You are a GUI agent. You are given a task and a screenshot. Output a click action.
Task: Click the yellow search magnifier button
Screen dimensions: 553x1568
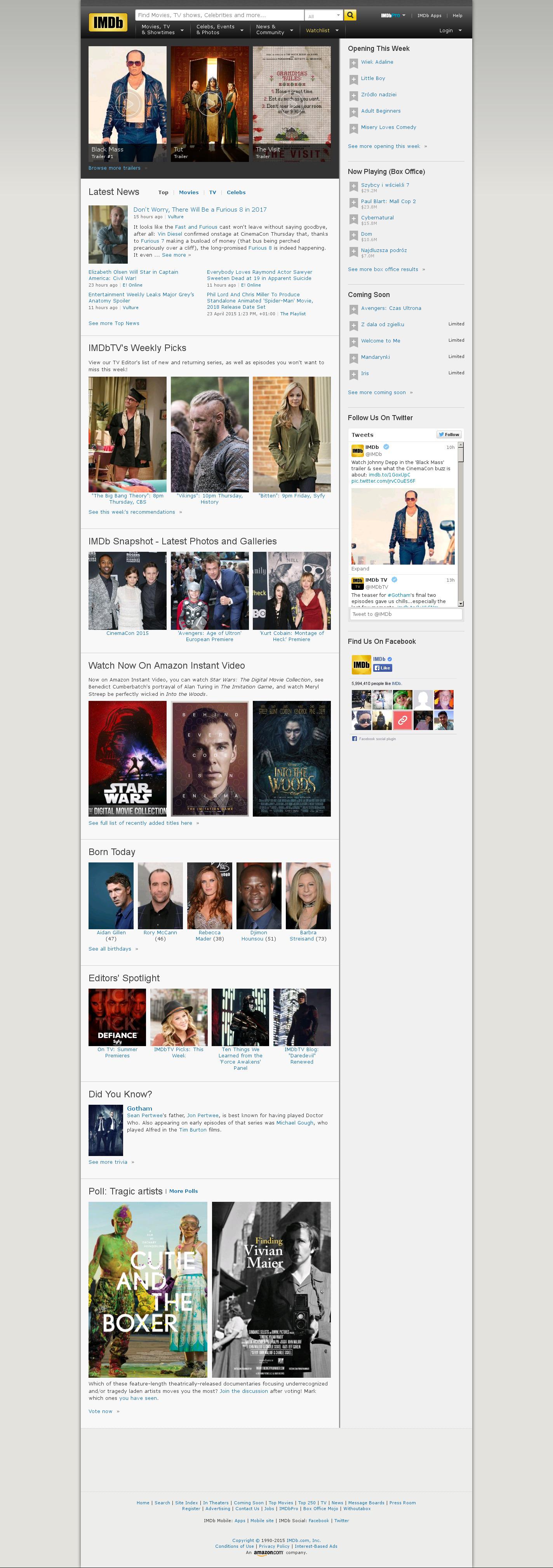[350, 15]
